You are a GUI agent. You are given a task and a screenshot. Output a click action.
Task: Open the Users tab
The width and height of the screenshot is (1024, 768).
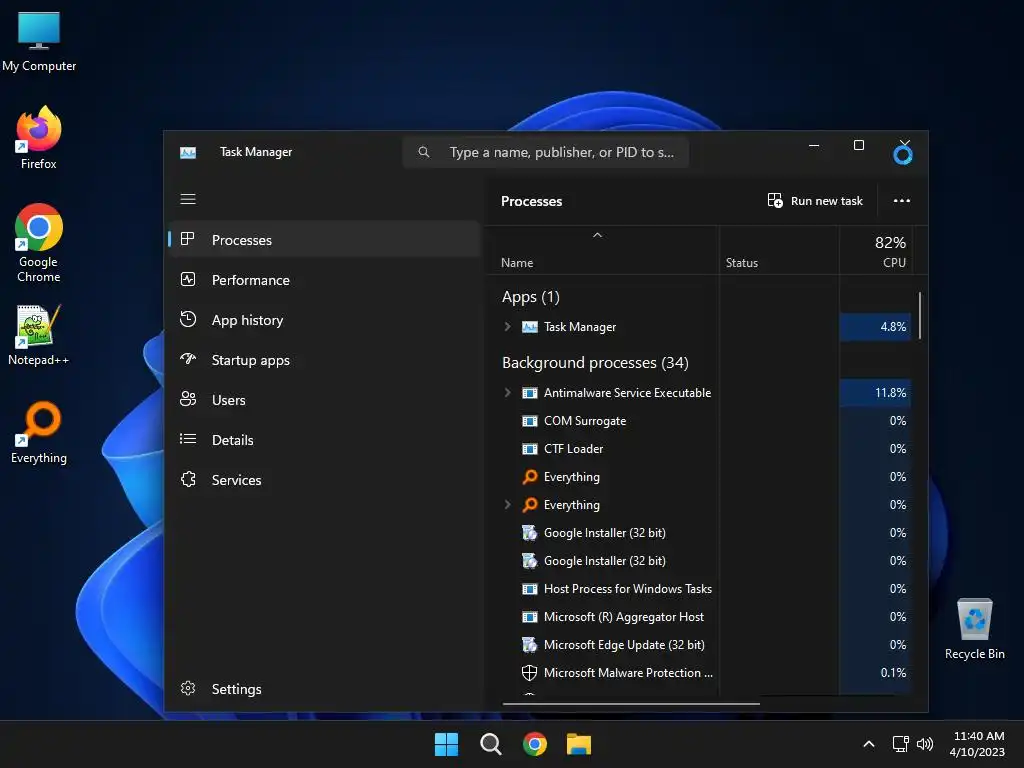click(x=325, y=400)
